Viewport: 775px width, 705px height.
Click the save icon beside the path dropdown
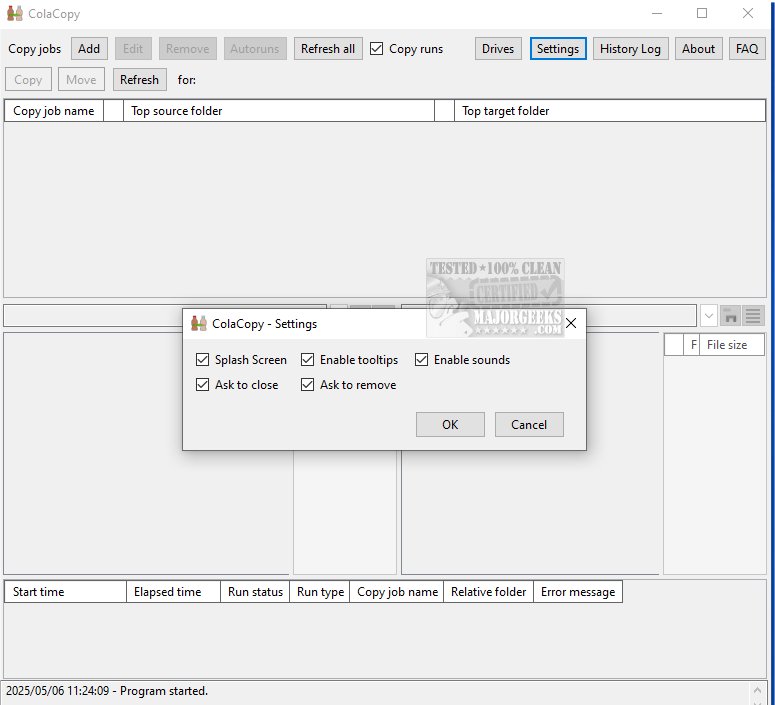coord(731,315)
